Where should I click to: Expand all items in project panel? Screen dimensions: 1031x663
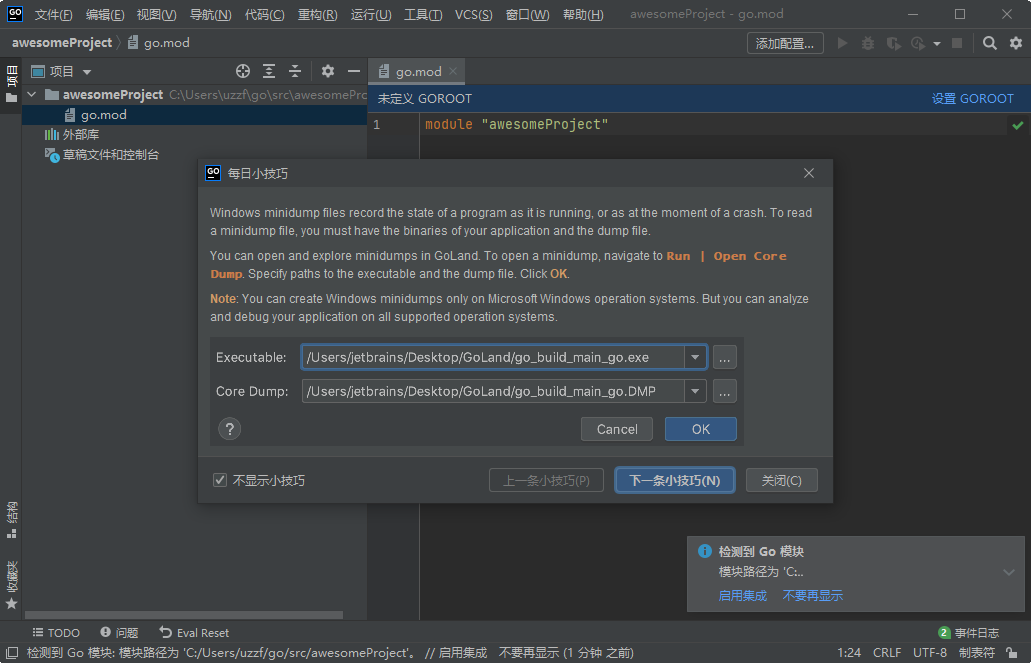269,71
